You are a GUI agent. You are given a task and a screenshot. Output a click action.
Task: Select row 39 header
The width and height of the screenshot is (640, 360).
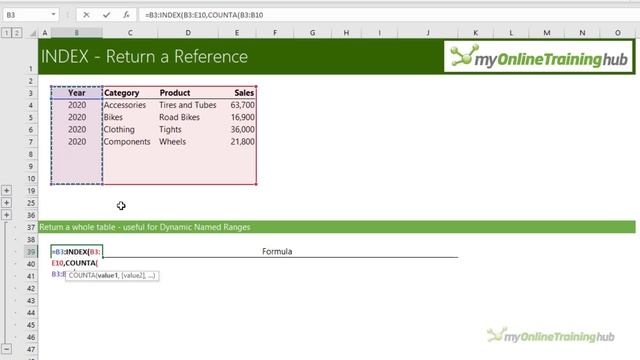coord(31,252)
